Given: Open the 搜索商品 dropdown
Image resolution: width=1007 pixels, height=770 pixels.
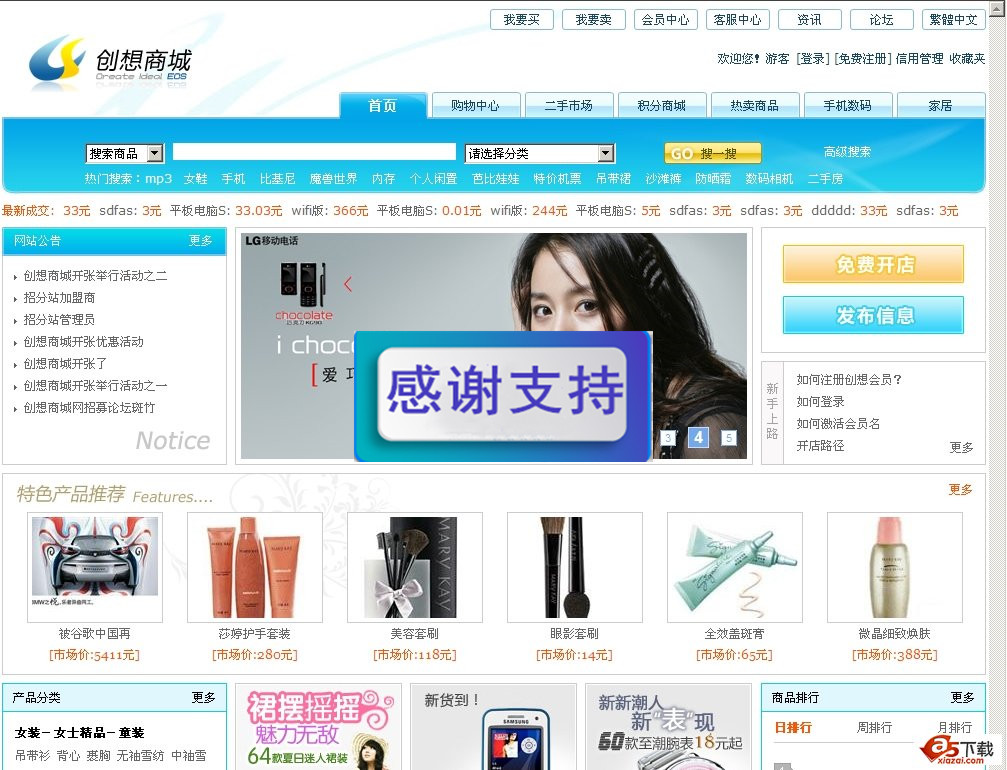Looking at the screenshot, I should tap(125, 153).
